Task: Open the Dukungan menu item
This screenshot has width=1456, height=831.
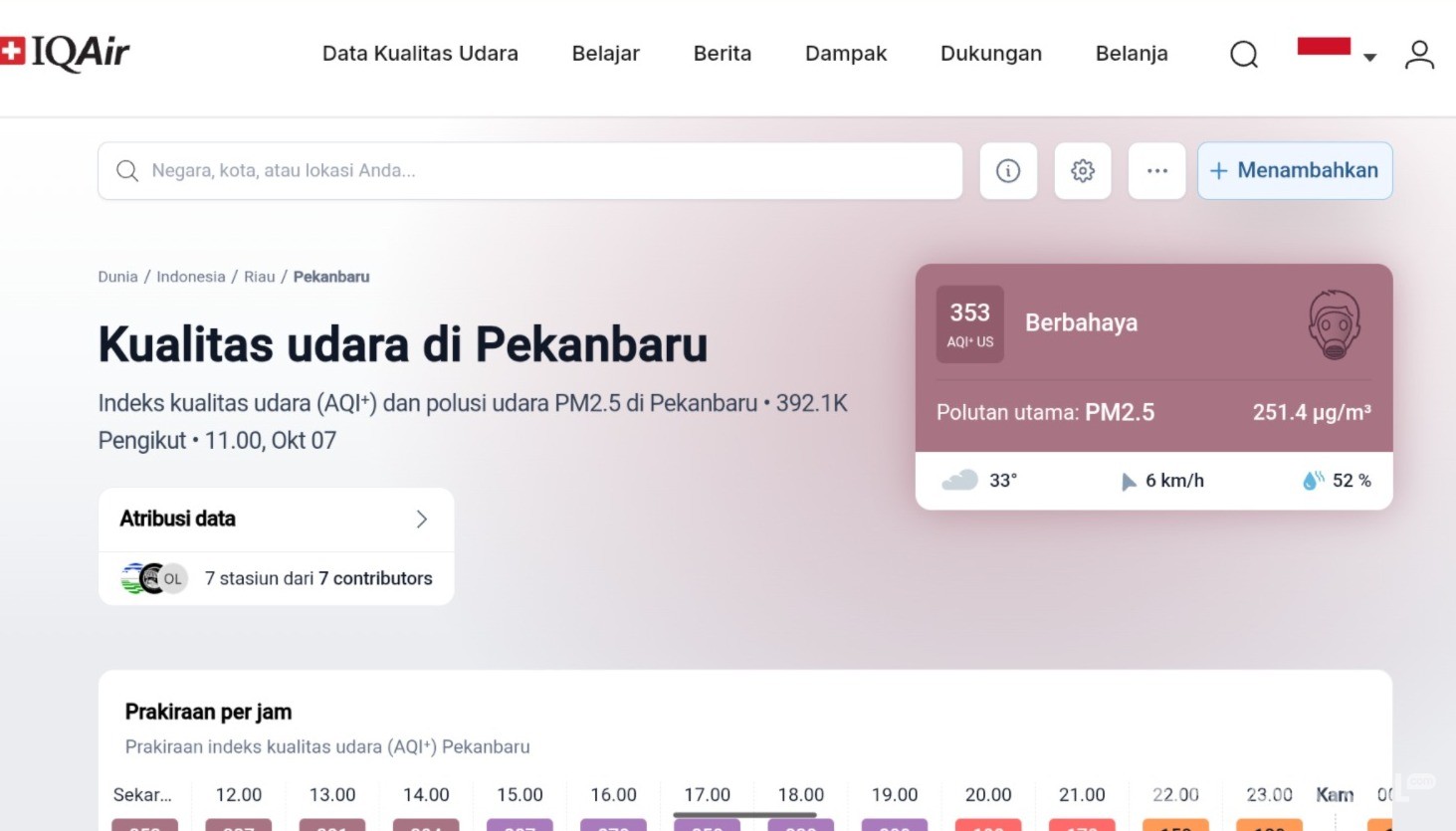Action: 991,54
